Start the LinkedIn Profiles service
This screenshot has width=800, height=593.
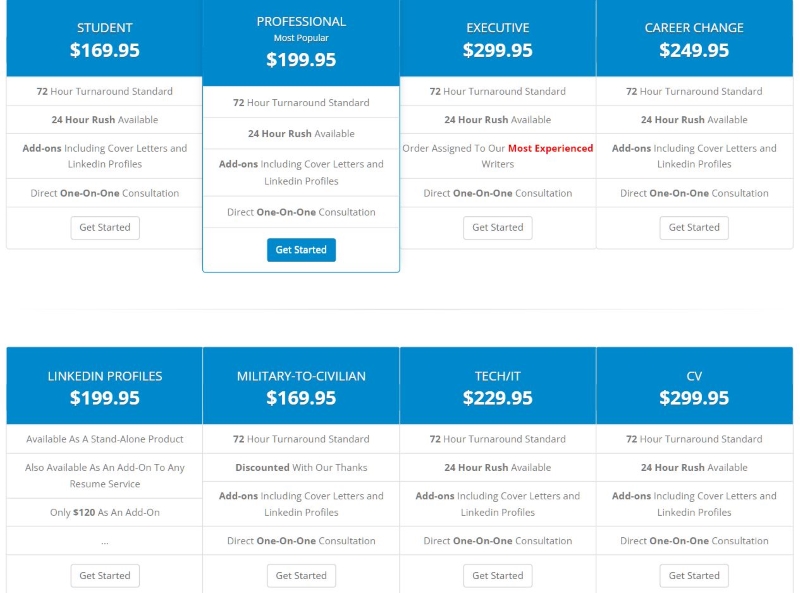tap(105, 576)
